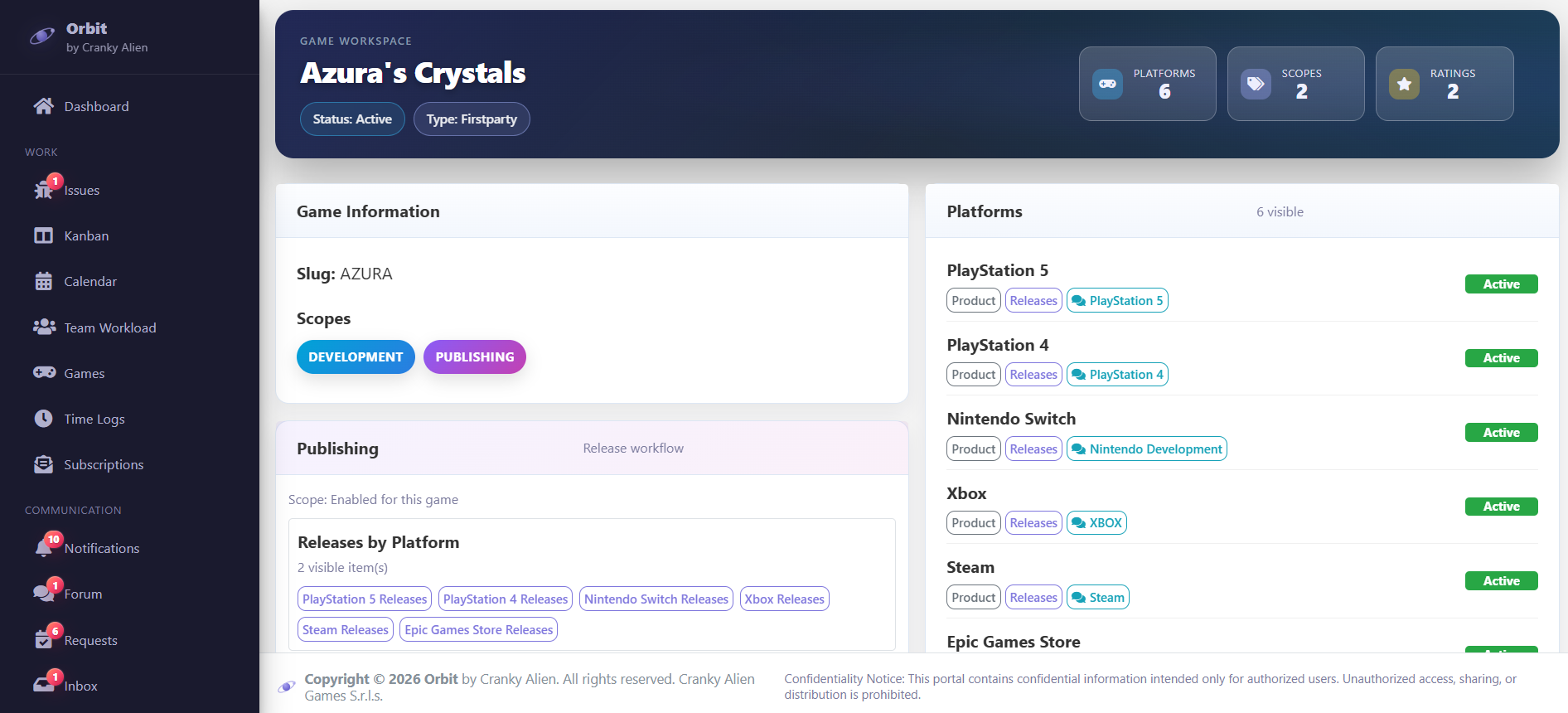Click the Requests calendar-check icon
The image size is (1568, 713).
[x=43, y=640]
